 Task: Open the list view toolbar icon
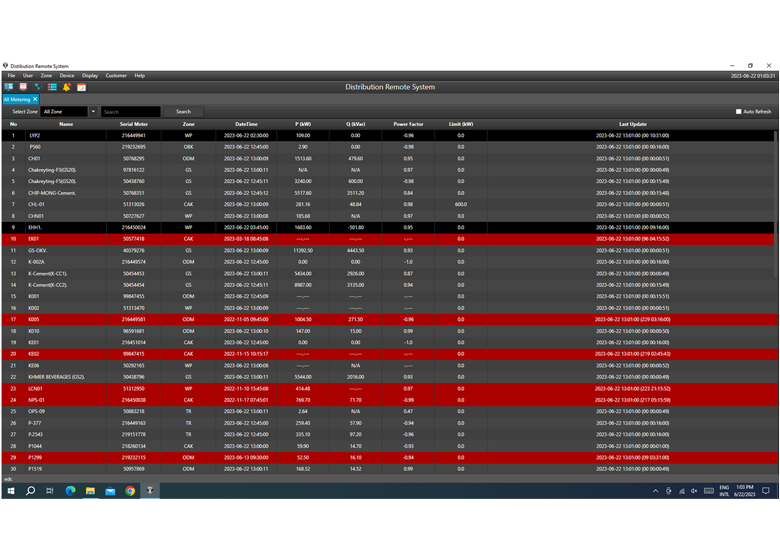[52, 87]
